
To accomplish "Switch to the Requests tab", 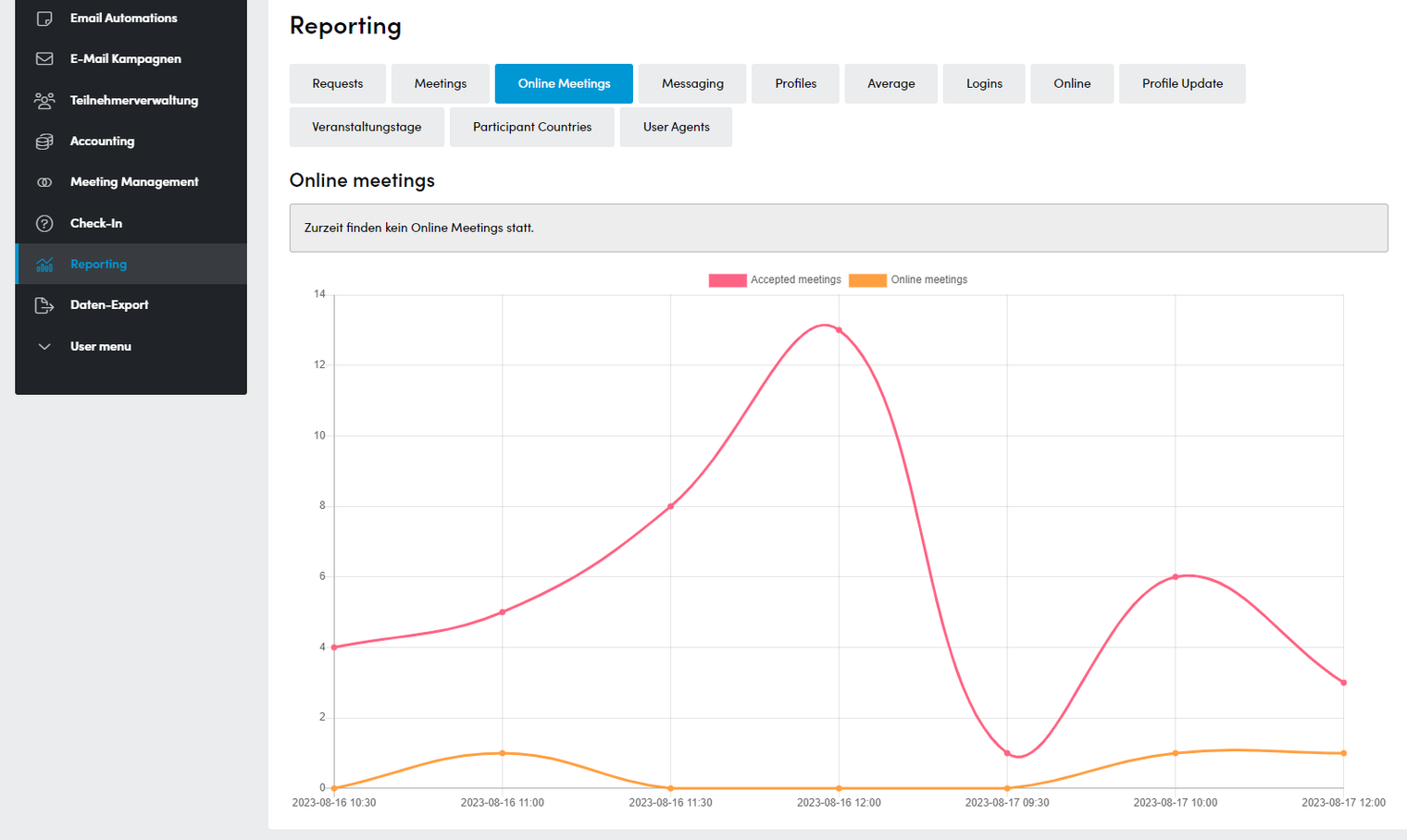I will (x=338, y=83).
